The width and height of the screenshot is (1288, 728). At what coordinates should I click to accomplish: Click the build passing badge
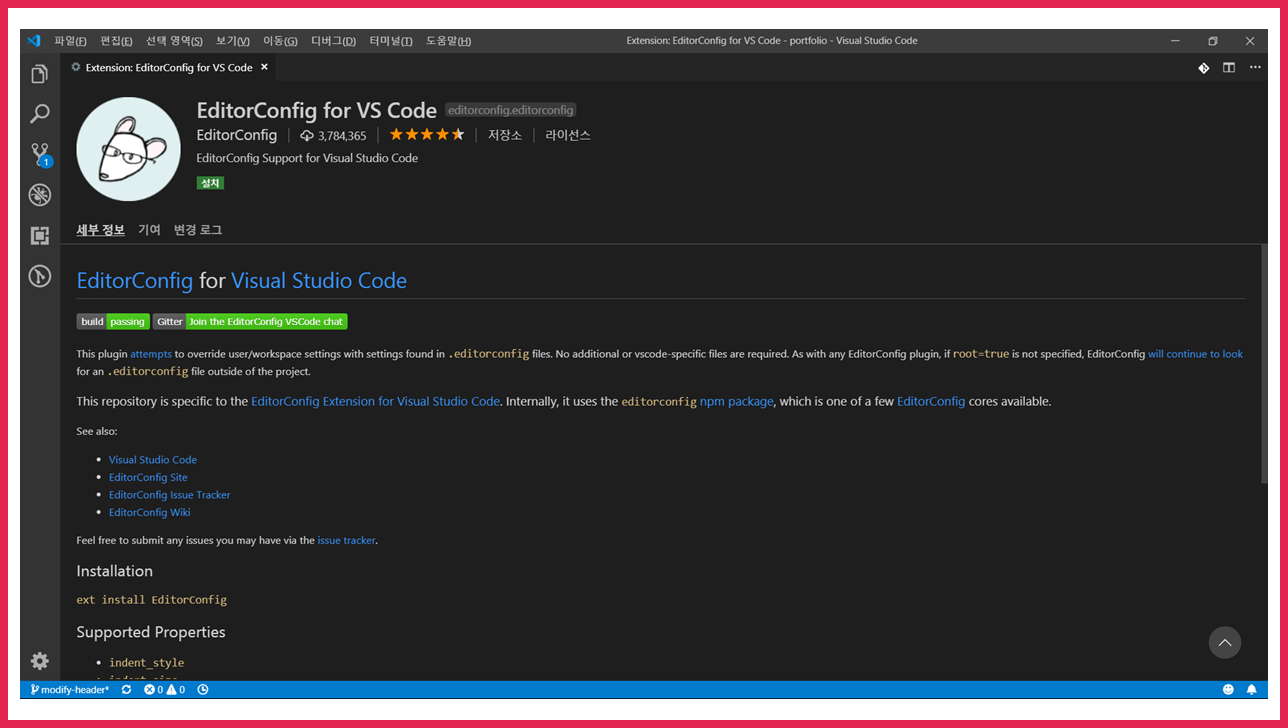click(113, 321)
